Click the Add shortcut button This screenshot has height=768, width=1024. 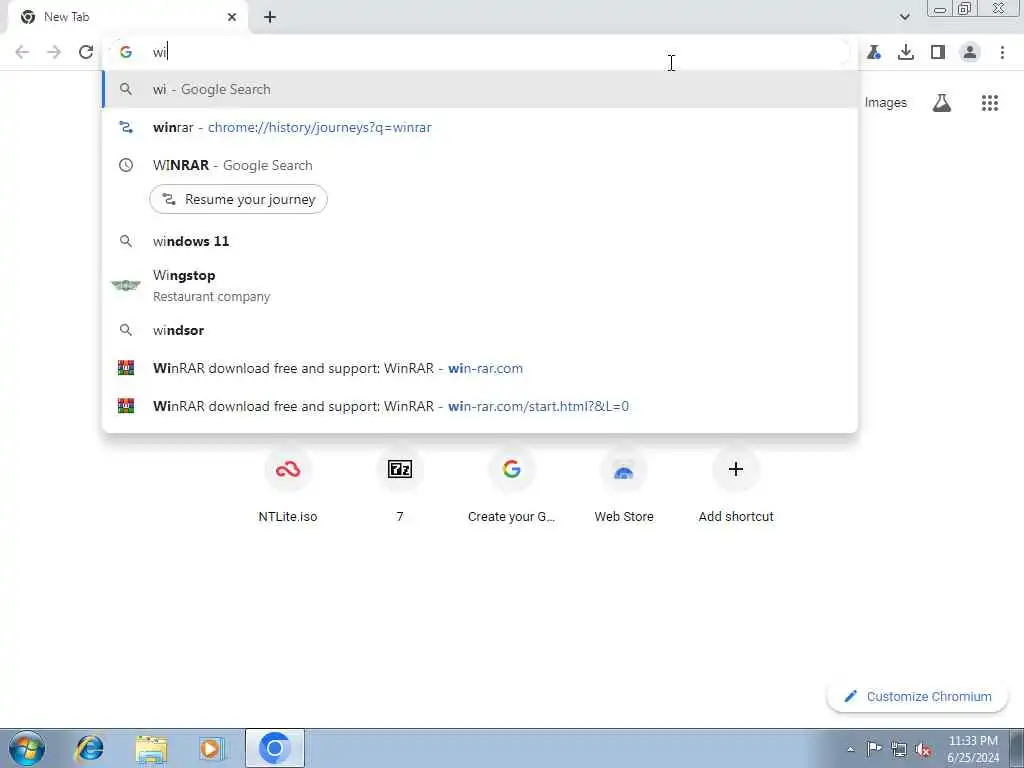736,485
